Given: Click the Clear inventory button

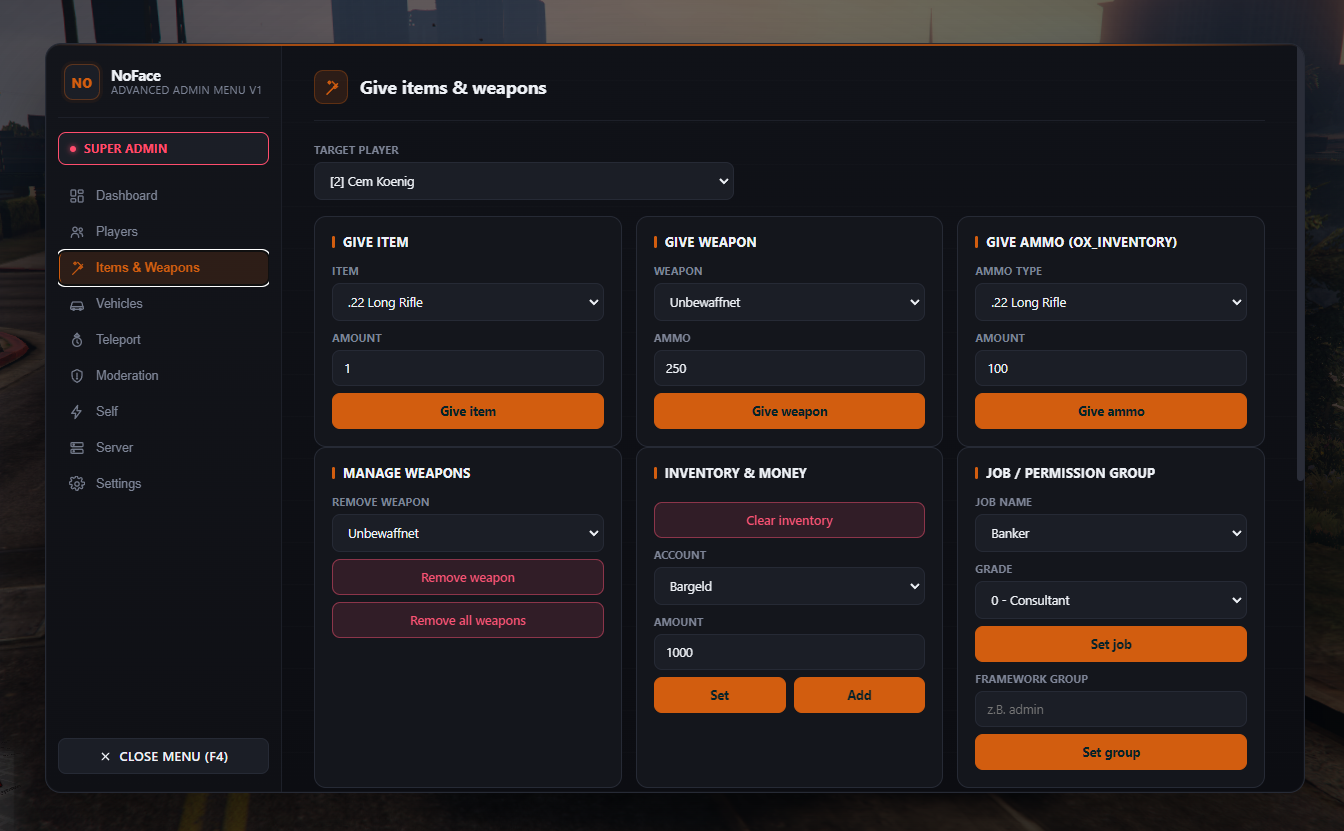Looking at the screenshot, I should (789, 521).
